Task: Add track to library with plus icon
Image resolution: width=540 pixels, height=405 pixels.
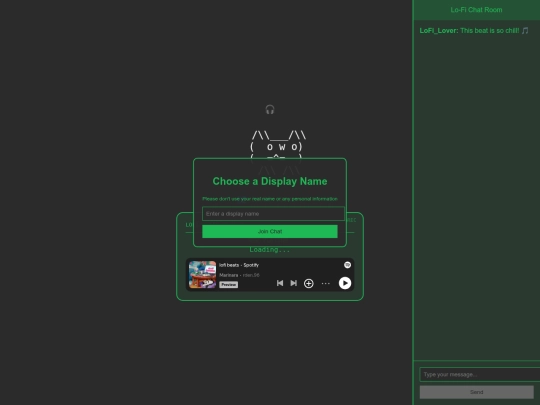Action: 309,283
